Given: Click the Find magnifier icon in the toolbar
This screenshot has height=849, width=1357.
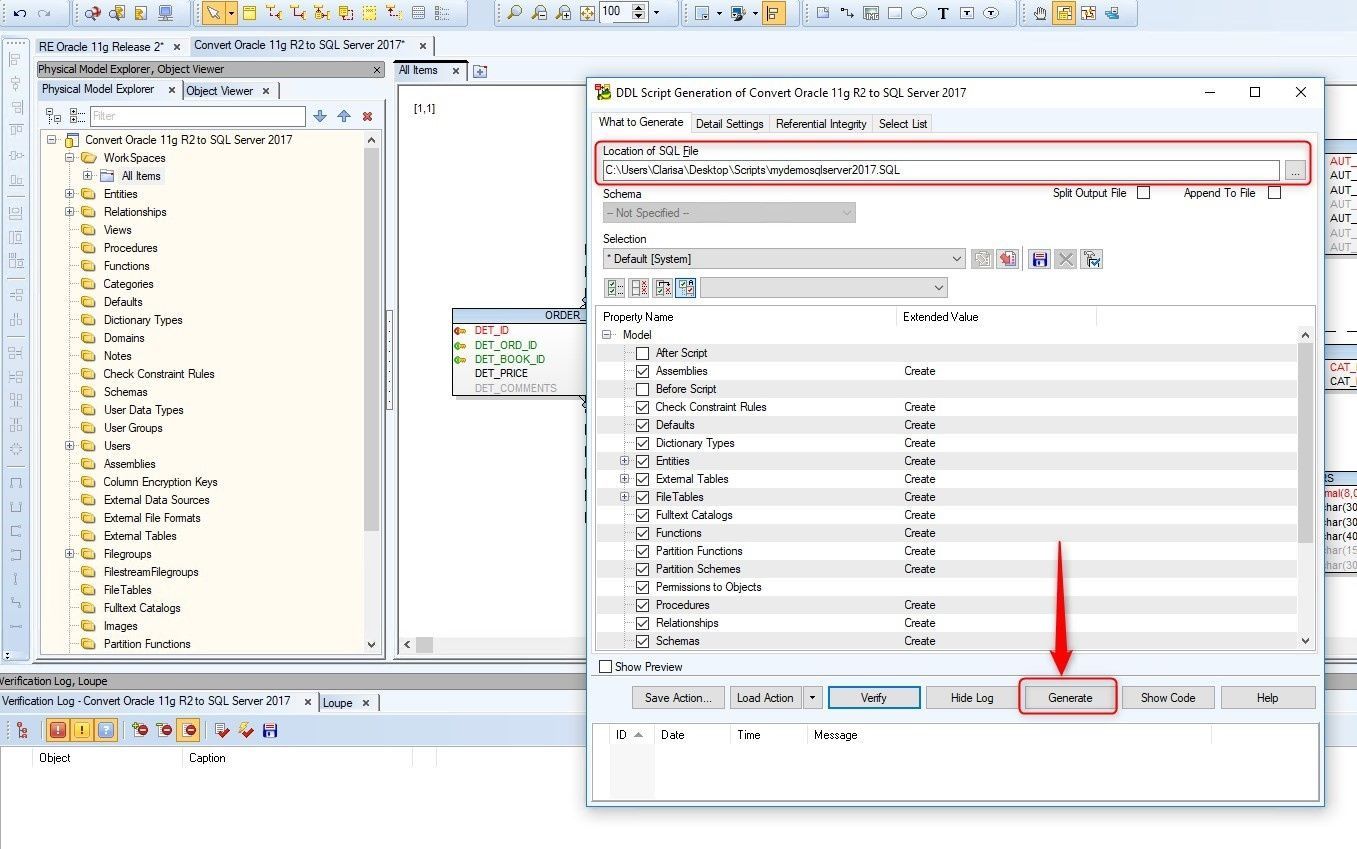Looking at the screenshot, I should (514, 13).
